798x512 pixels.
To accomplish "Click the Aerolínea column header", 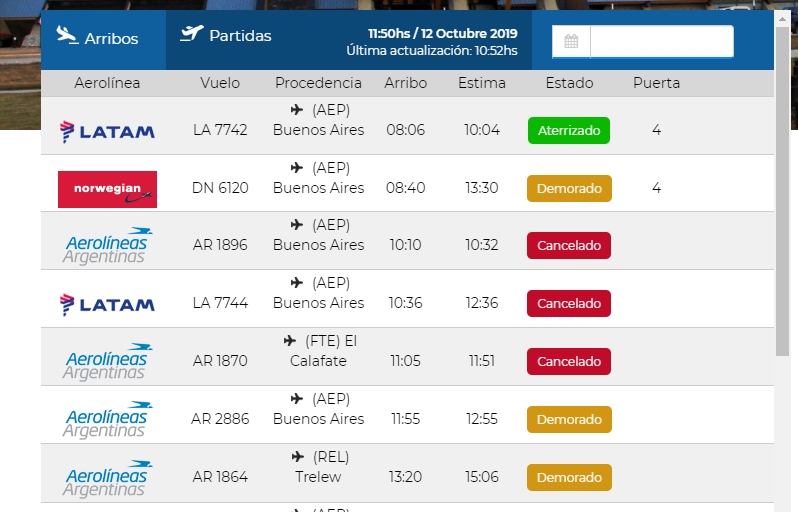I will pos(107,83).
